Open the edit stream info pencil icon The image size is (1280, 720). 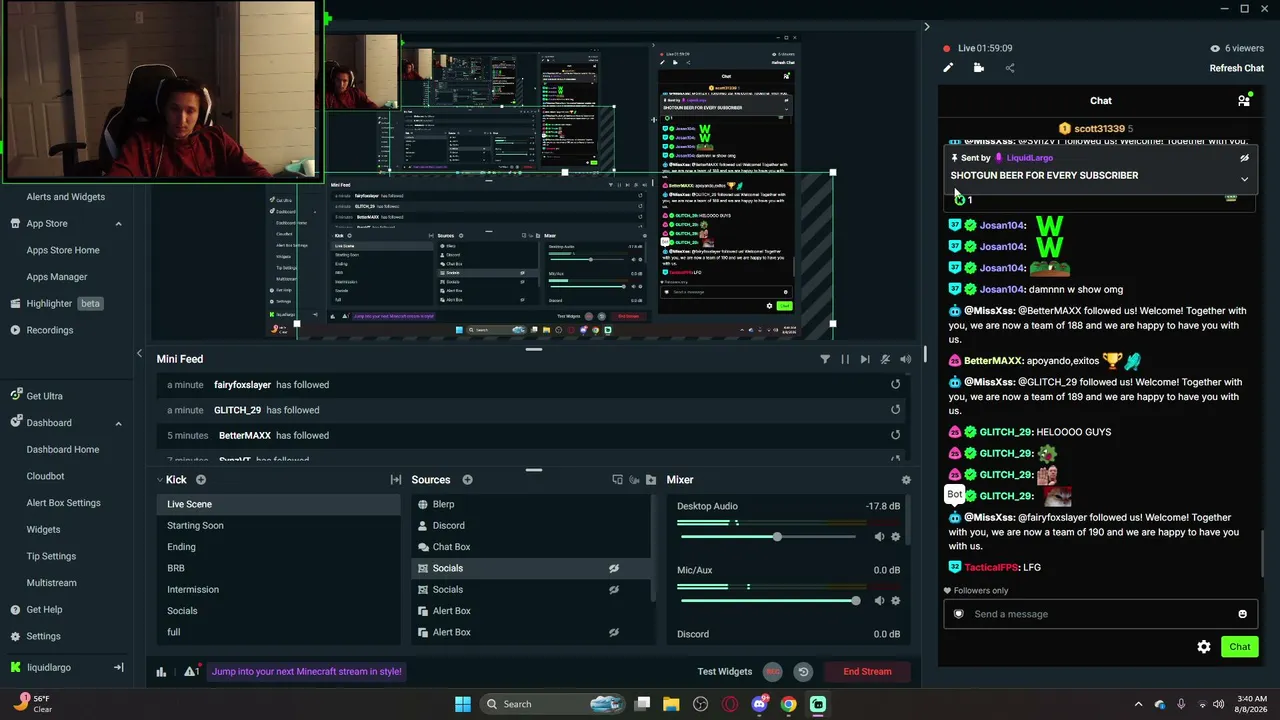pos(948,68)
